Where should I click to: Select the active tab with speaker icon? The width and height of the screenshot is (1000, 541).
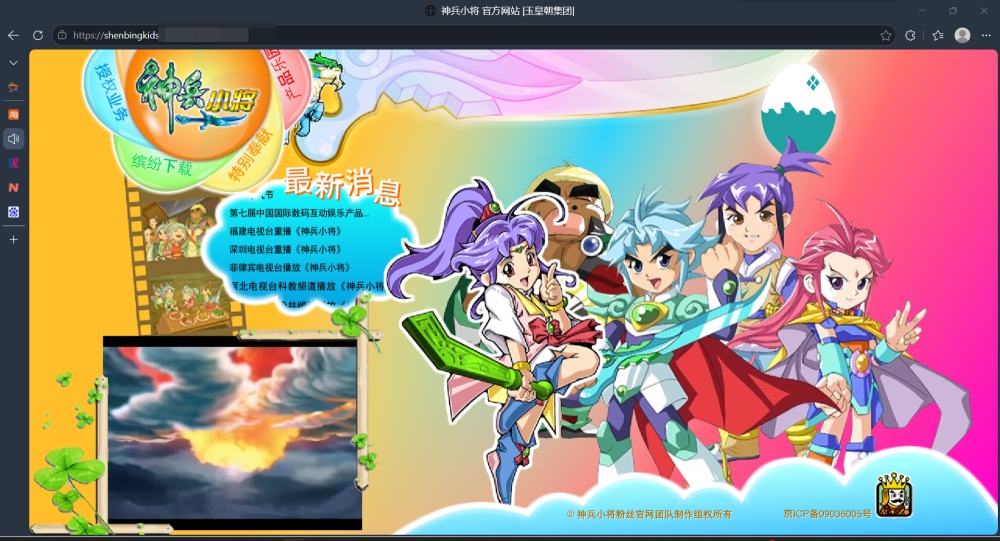tap(13, 138)
